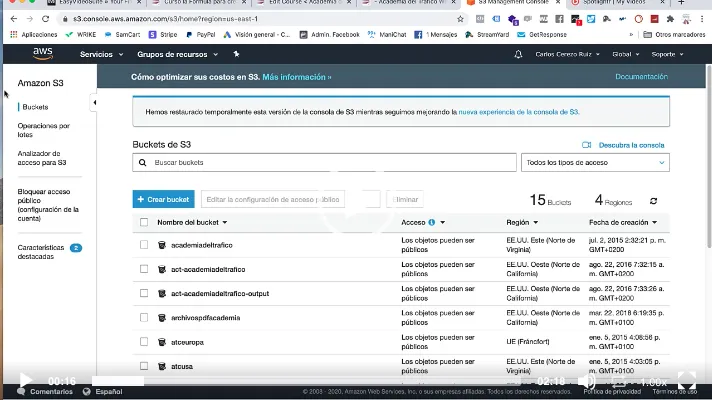Open the PayPal bookmark

200,35
